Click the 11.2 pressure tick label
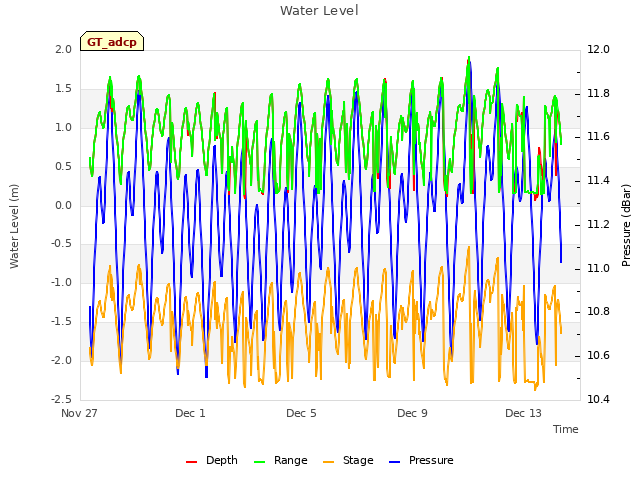The height and width of the screenshot is (480, 640). coord(598,224)
